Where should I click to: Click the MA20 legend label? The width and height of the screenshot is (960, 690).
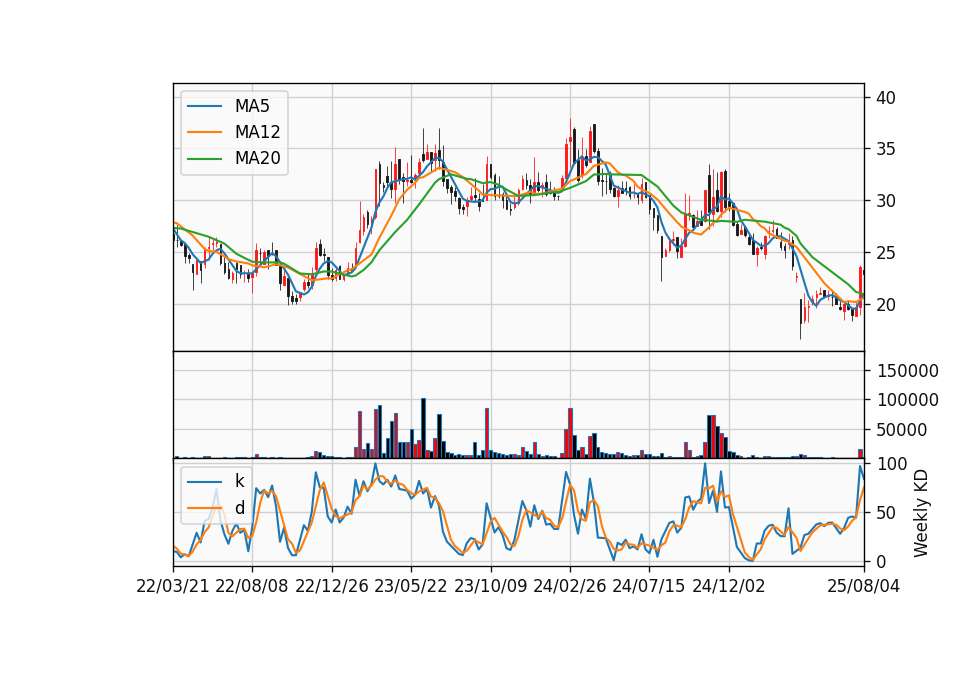coord(257,158)
